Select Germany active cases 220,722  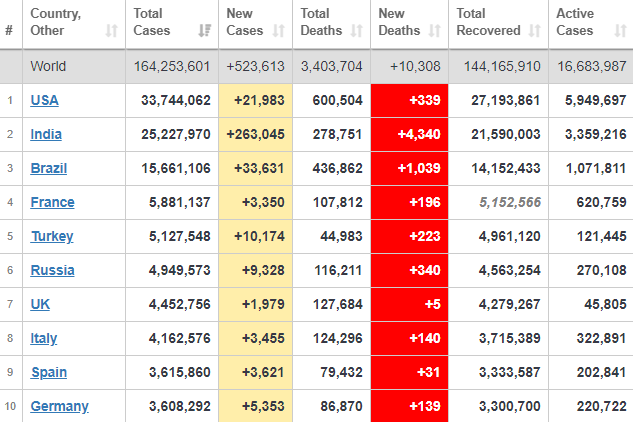tap(602, 406)
